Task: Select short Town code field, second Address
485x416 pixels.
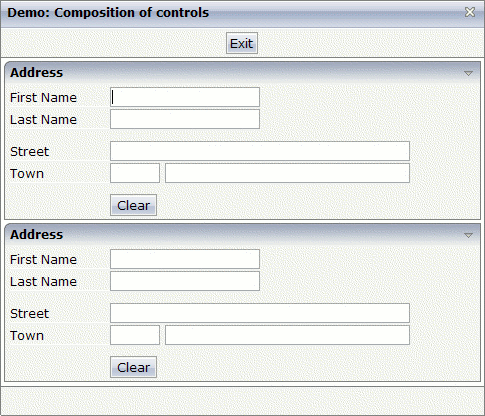Action: coord(135,335)
